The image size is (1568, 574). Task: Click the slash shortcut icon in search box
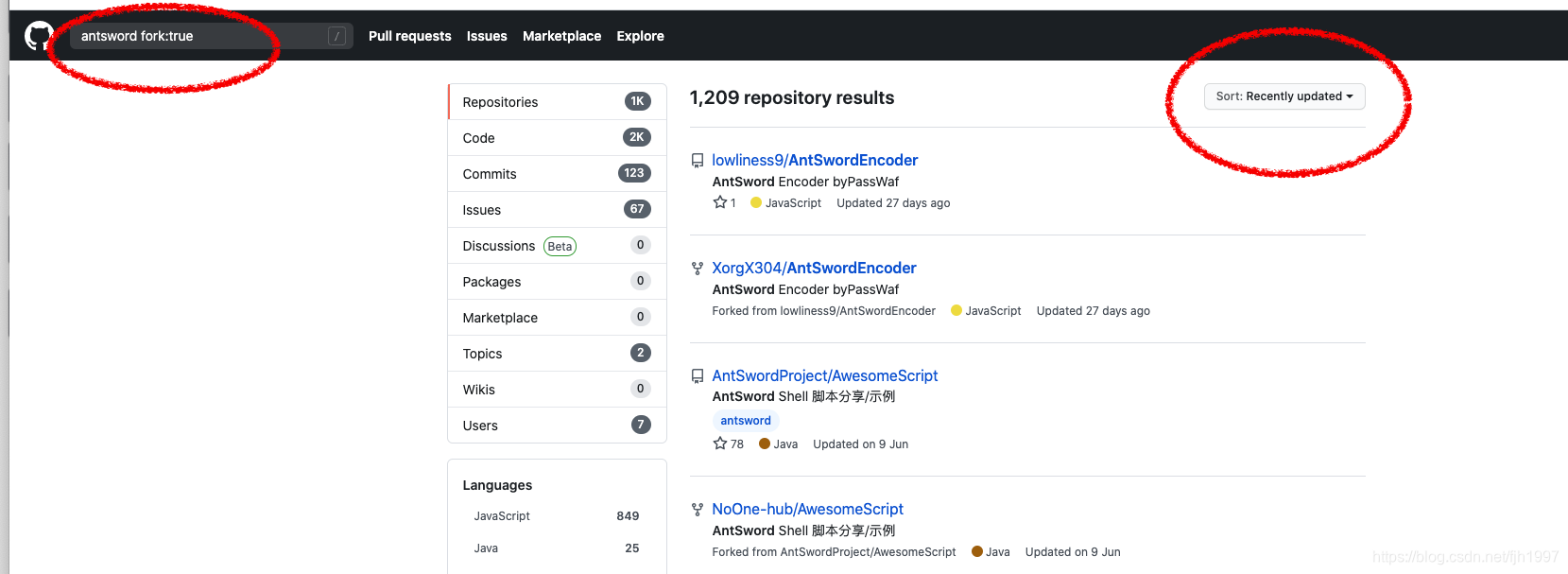click(336, 36)
